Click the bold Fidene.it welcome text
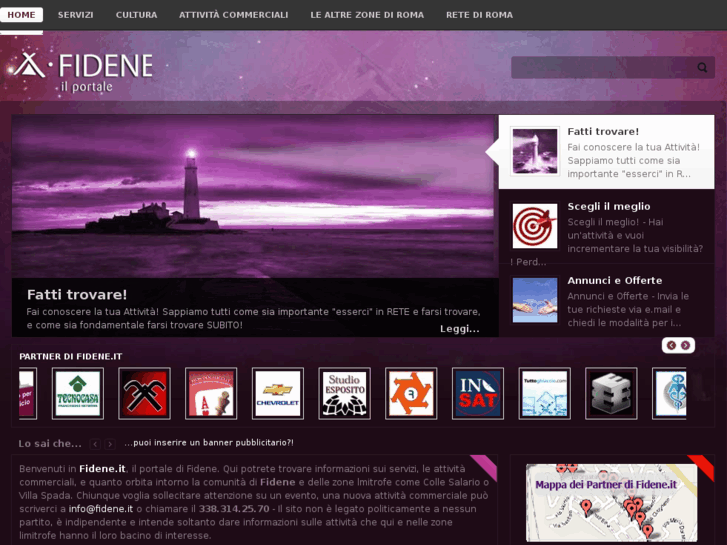 click(x=102, y=469)
